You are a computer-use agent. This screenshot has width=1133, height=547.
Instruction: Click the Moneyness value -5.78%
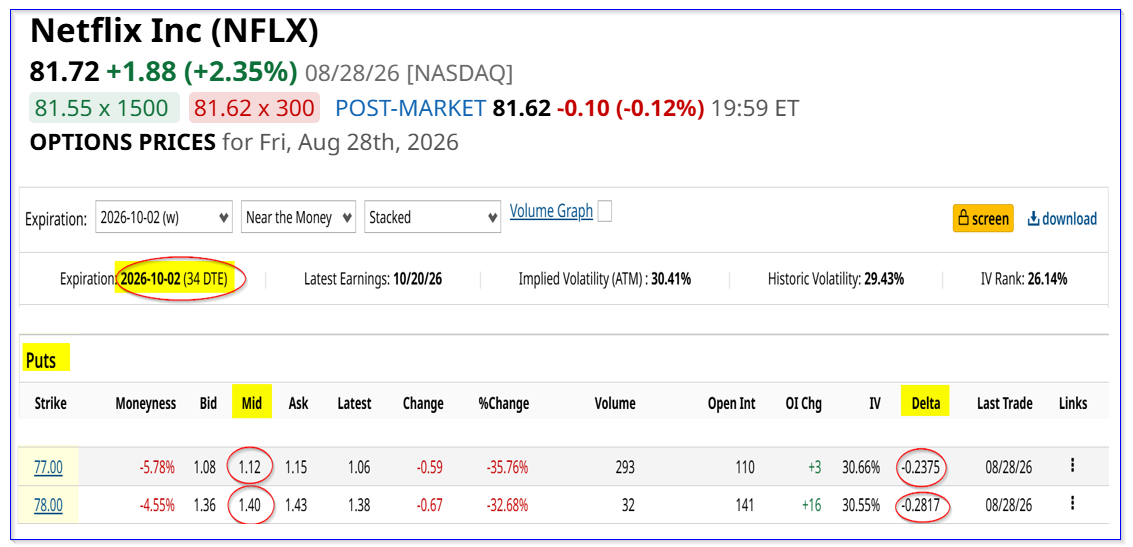pos(156,468)
